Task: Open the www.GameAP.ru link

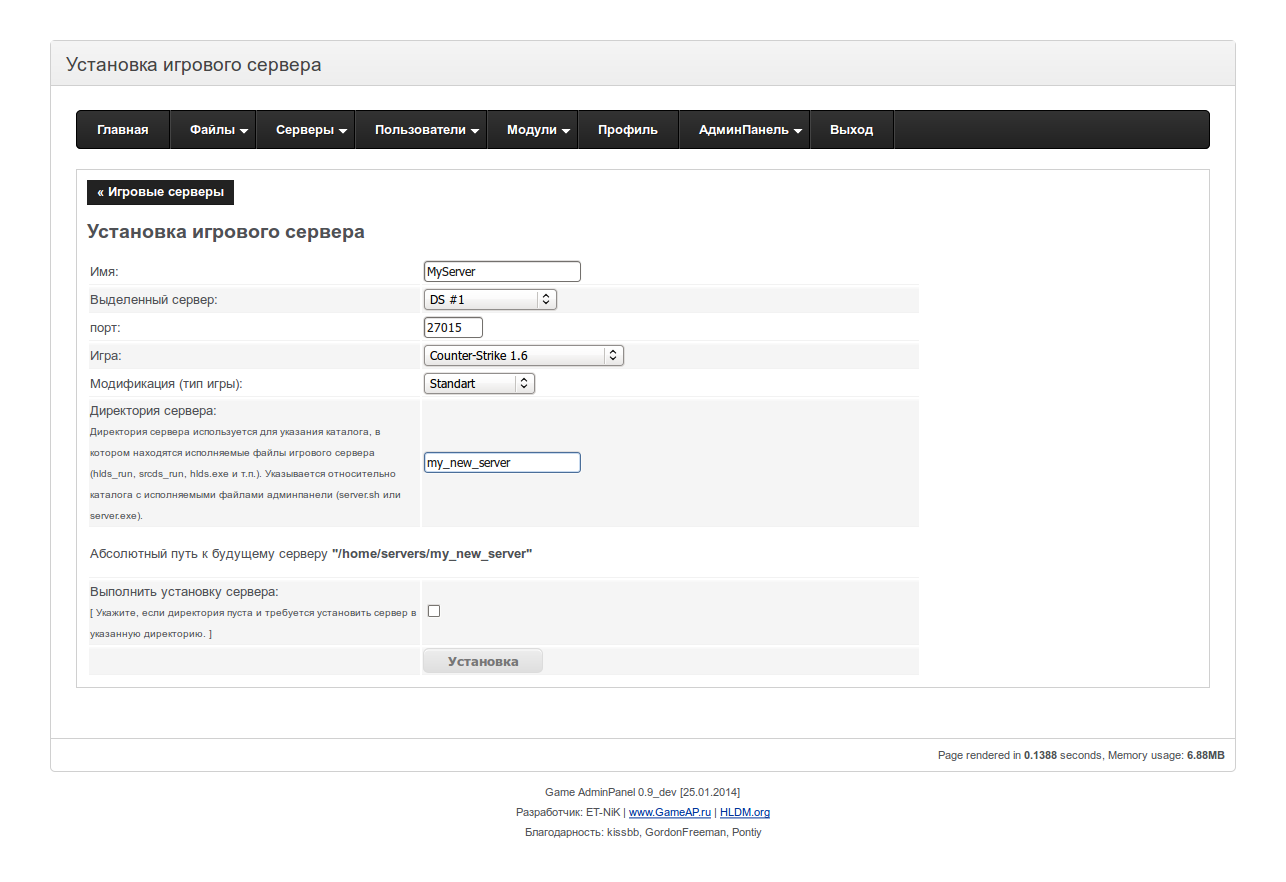Action: [x=669, y=812]
